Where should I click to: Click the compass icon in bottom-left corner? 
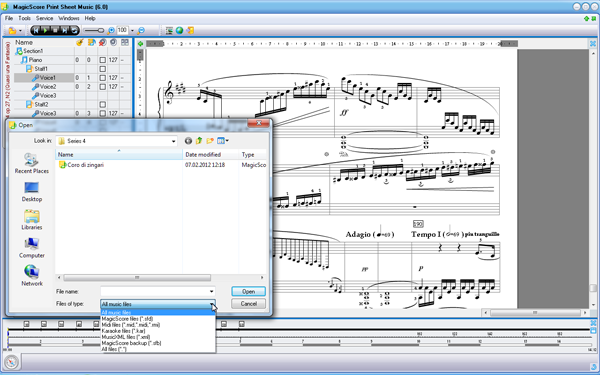pos(11,362)
